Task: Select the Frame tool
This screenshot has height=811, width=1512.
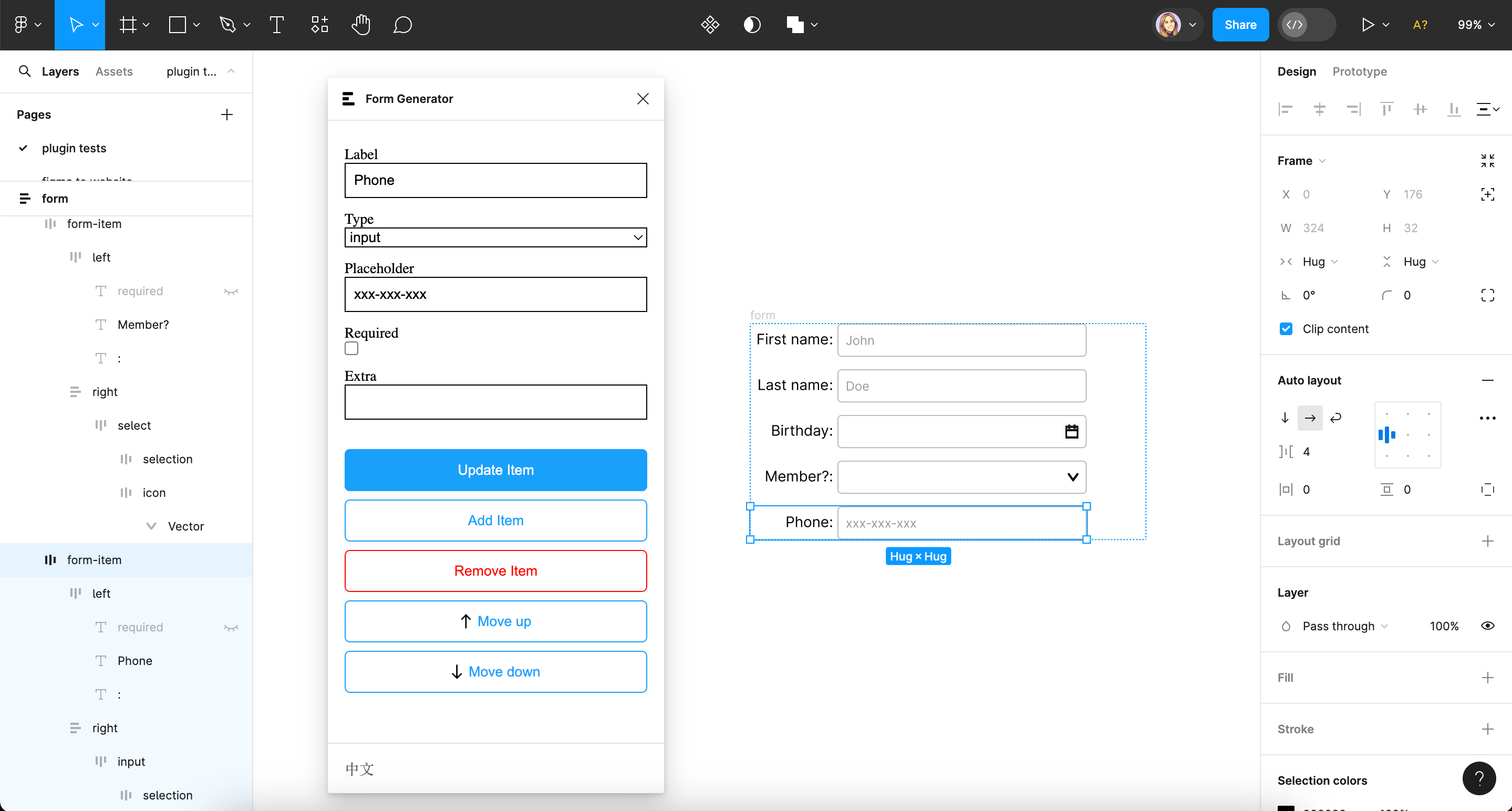Action: coord(128,25)
